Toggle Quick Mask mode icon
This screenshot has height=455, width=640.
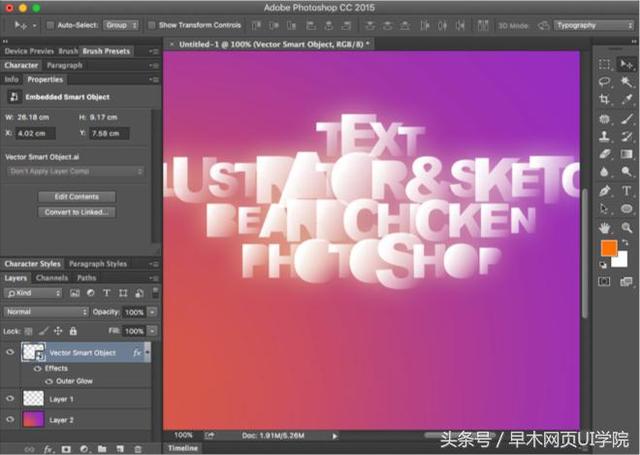[x=604, y=282]
